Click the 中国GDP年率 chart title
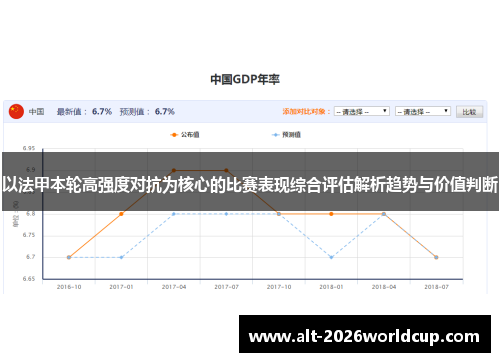The width and height of the screenshot is (500, 362). point(245,79)
